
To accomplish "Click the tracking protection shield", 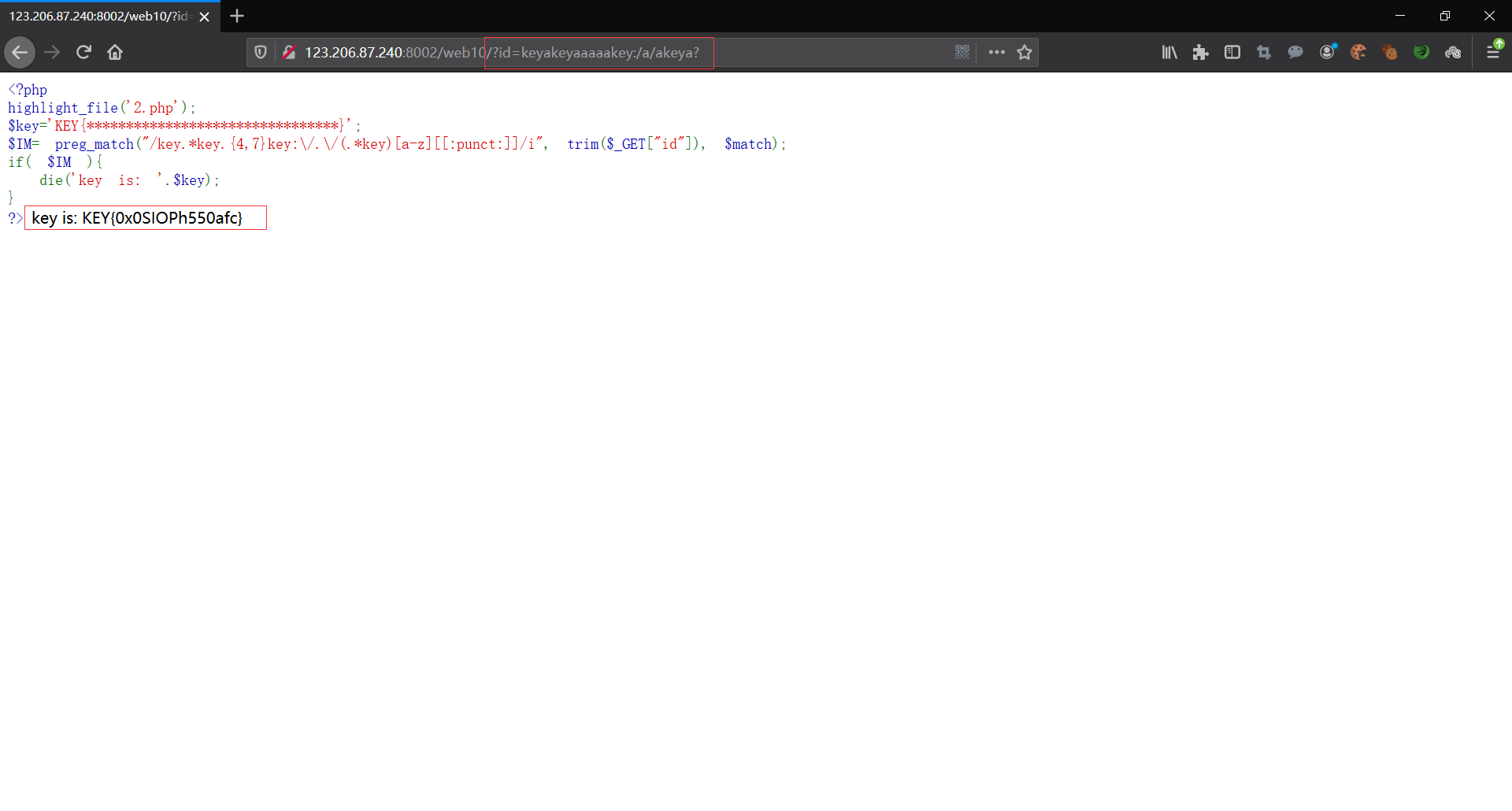I will [261, 52].
